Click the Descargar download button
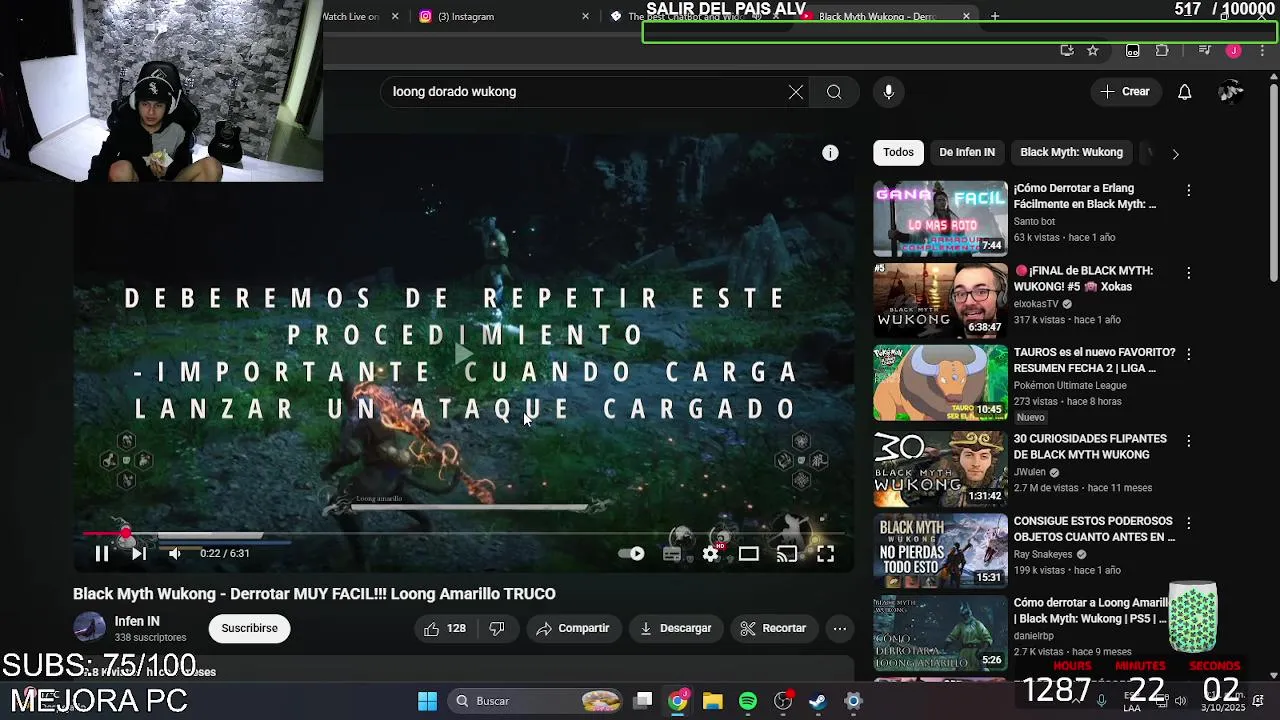The image size is (1280, 720). 676,628
